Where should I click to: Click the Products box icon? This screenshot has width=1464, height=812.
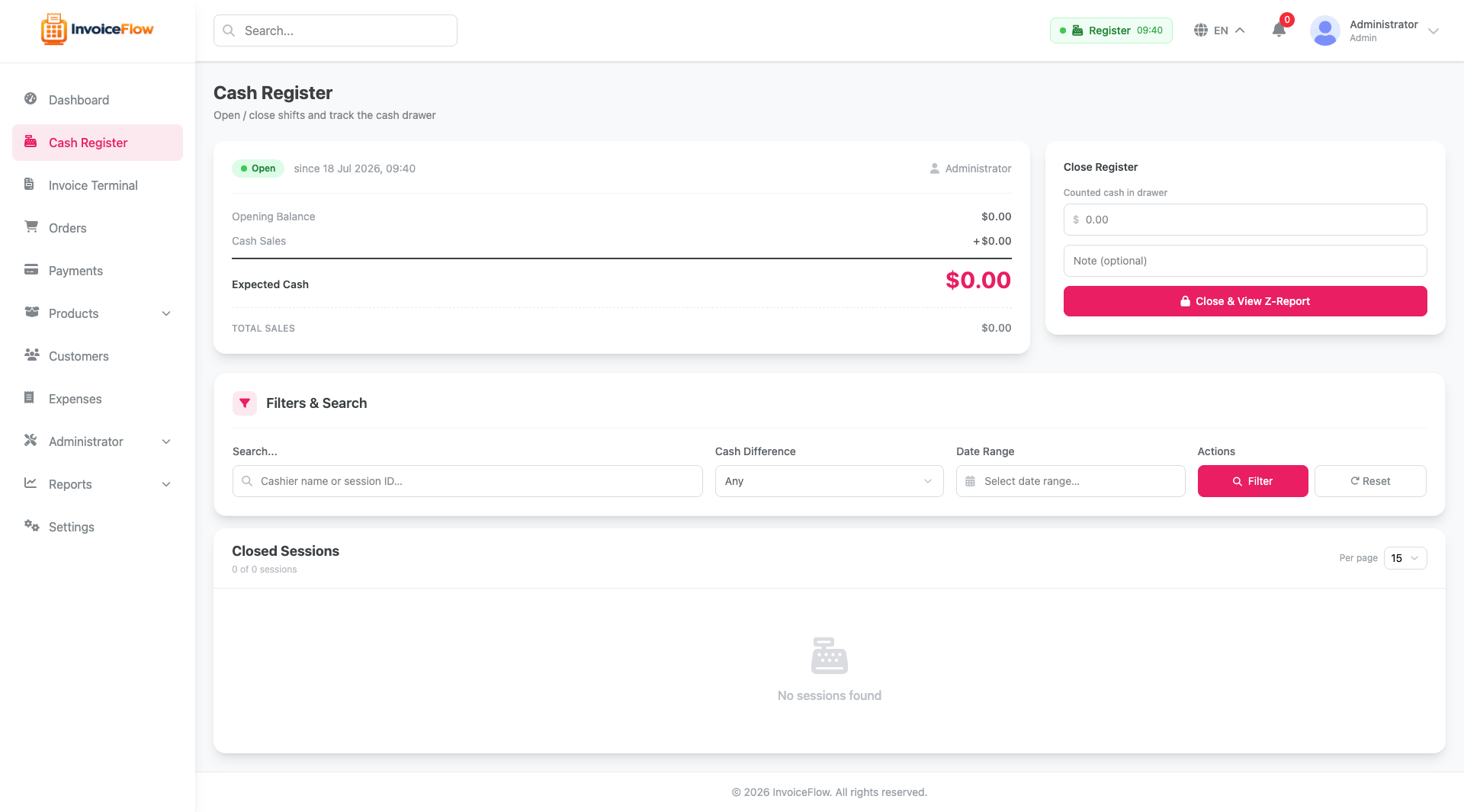31,312
